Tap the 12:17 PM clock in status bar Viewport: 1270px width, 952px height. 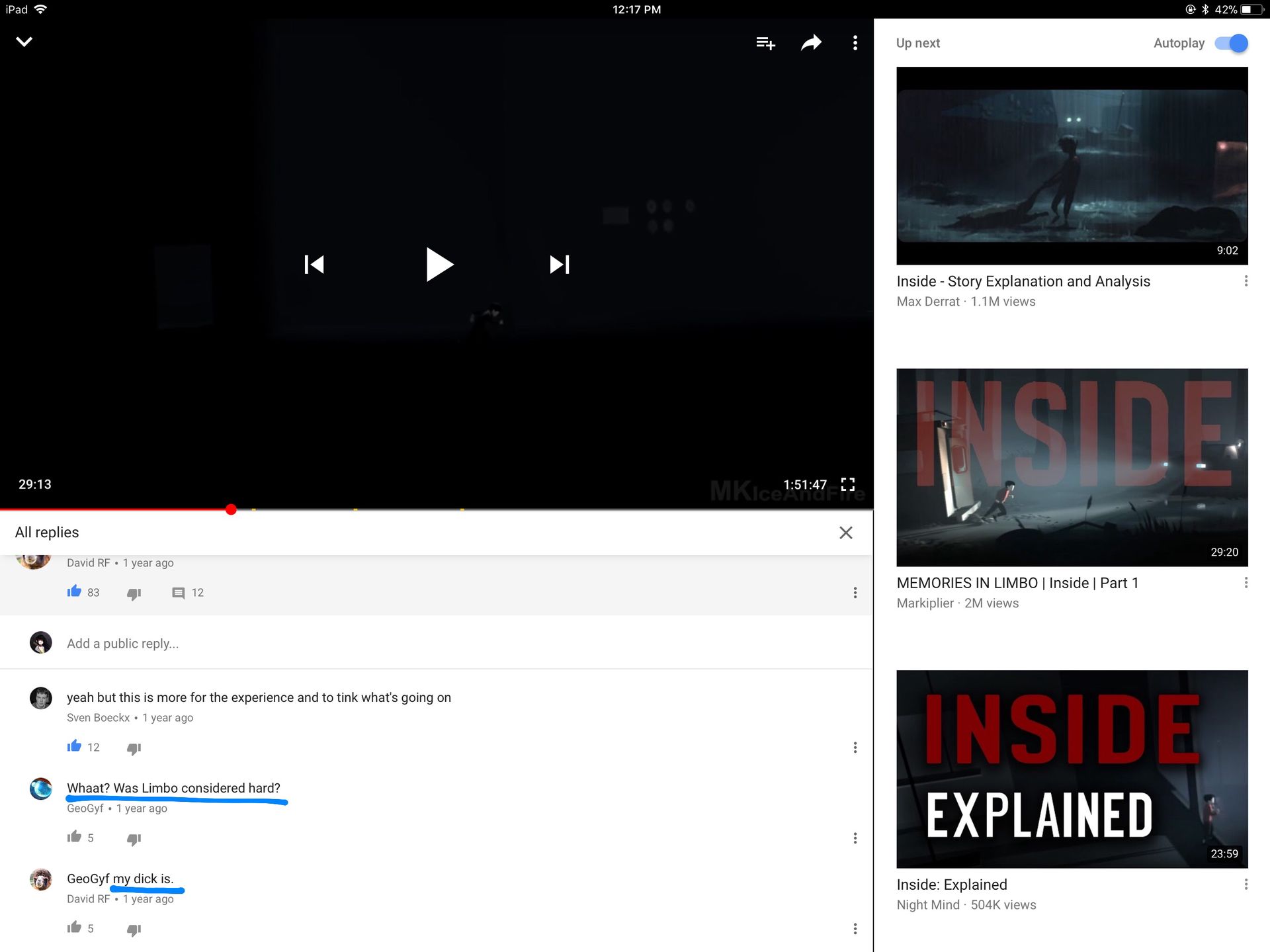[x=636, y=9]
